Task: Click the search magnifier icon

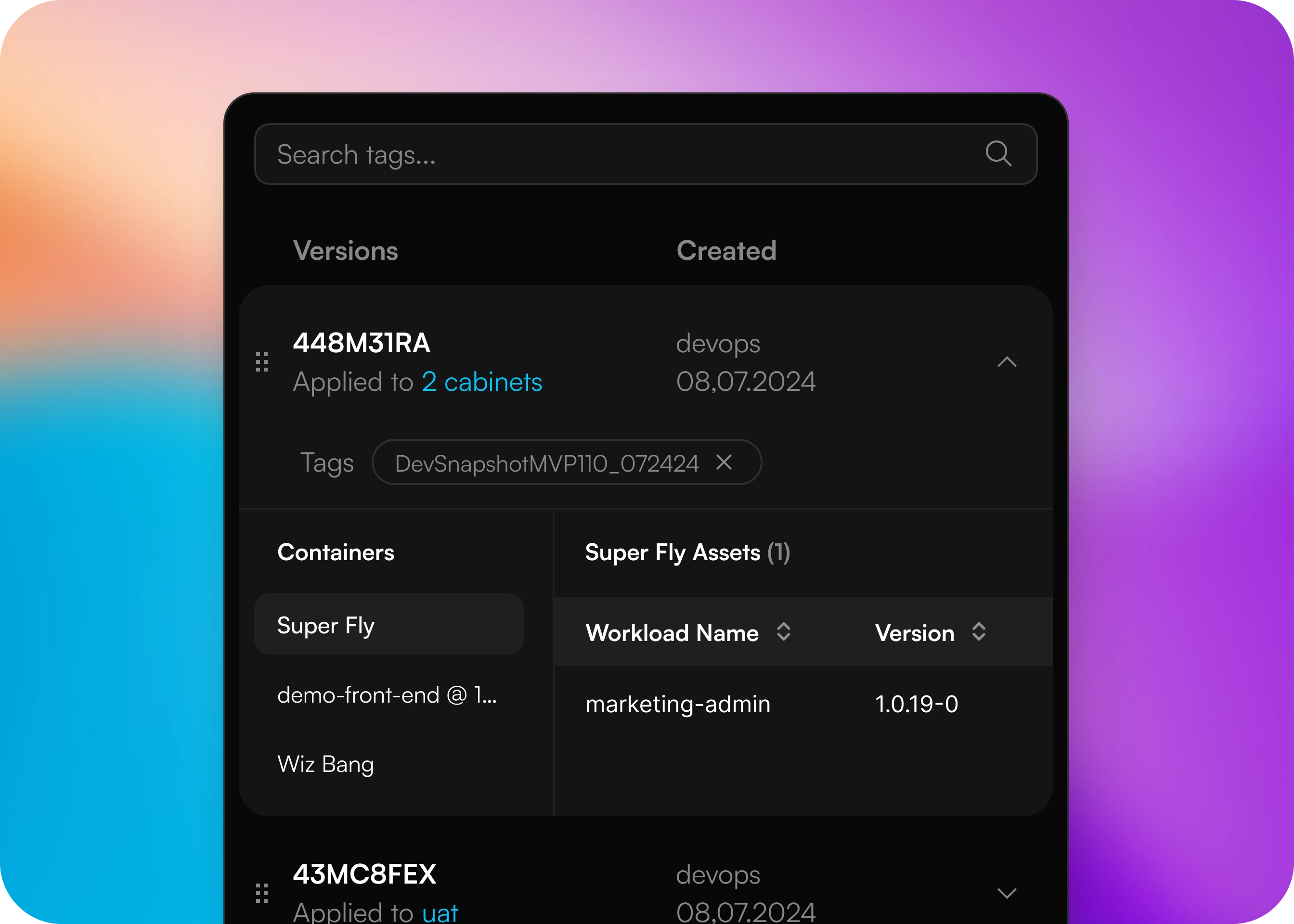Action: point(998,154)
